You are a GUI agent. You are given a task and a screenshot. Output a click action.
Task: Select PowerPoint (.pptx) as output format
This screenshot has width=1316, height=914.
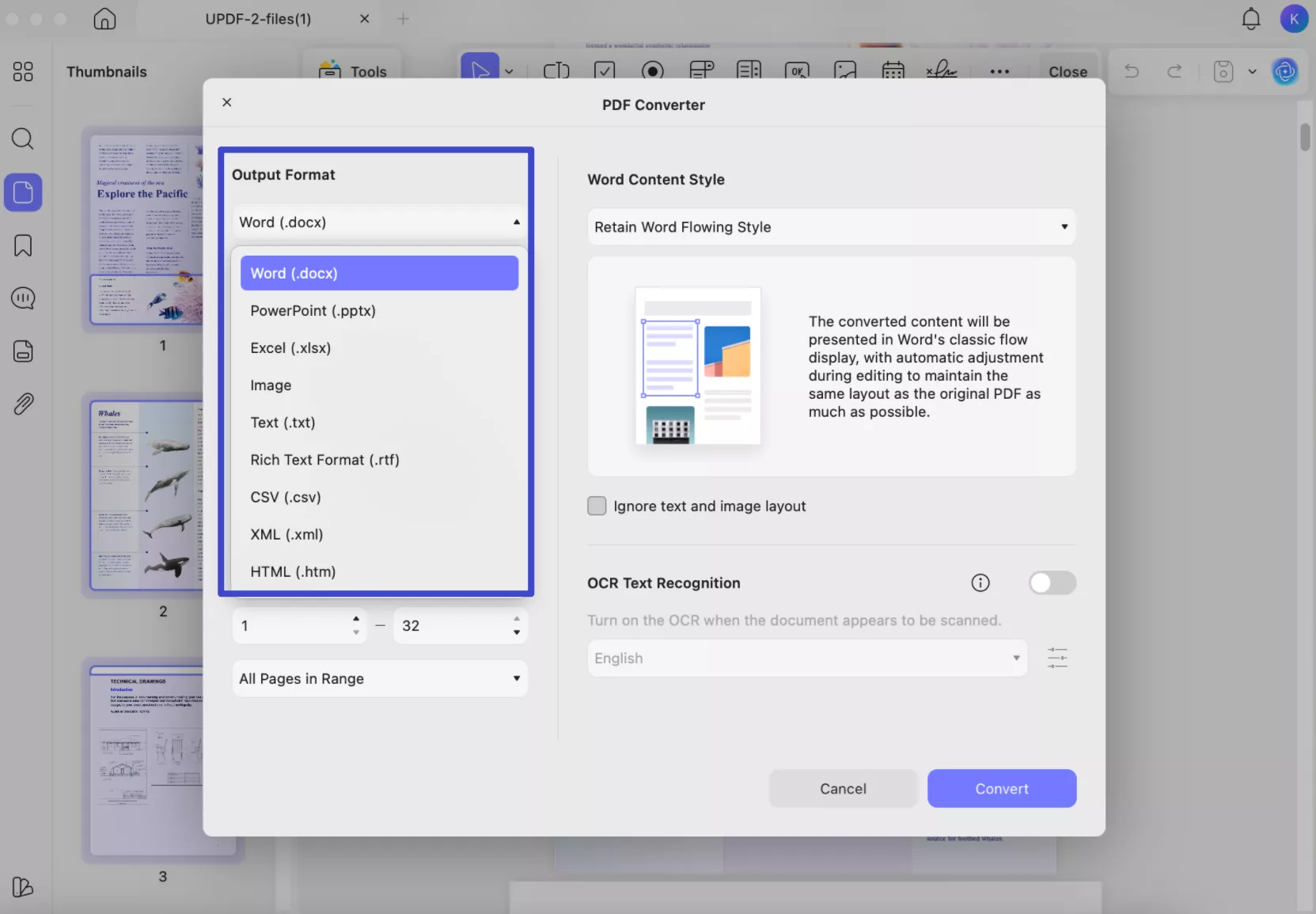tap(313, 311)
